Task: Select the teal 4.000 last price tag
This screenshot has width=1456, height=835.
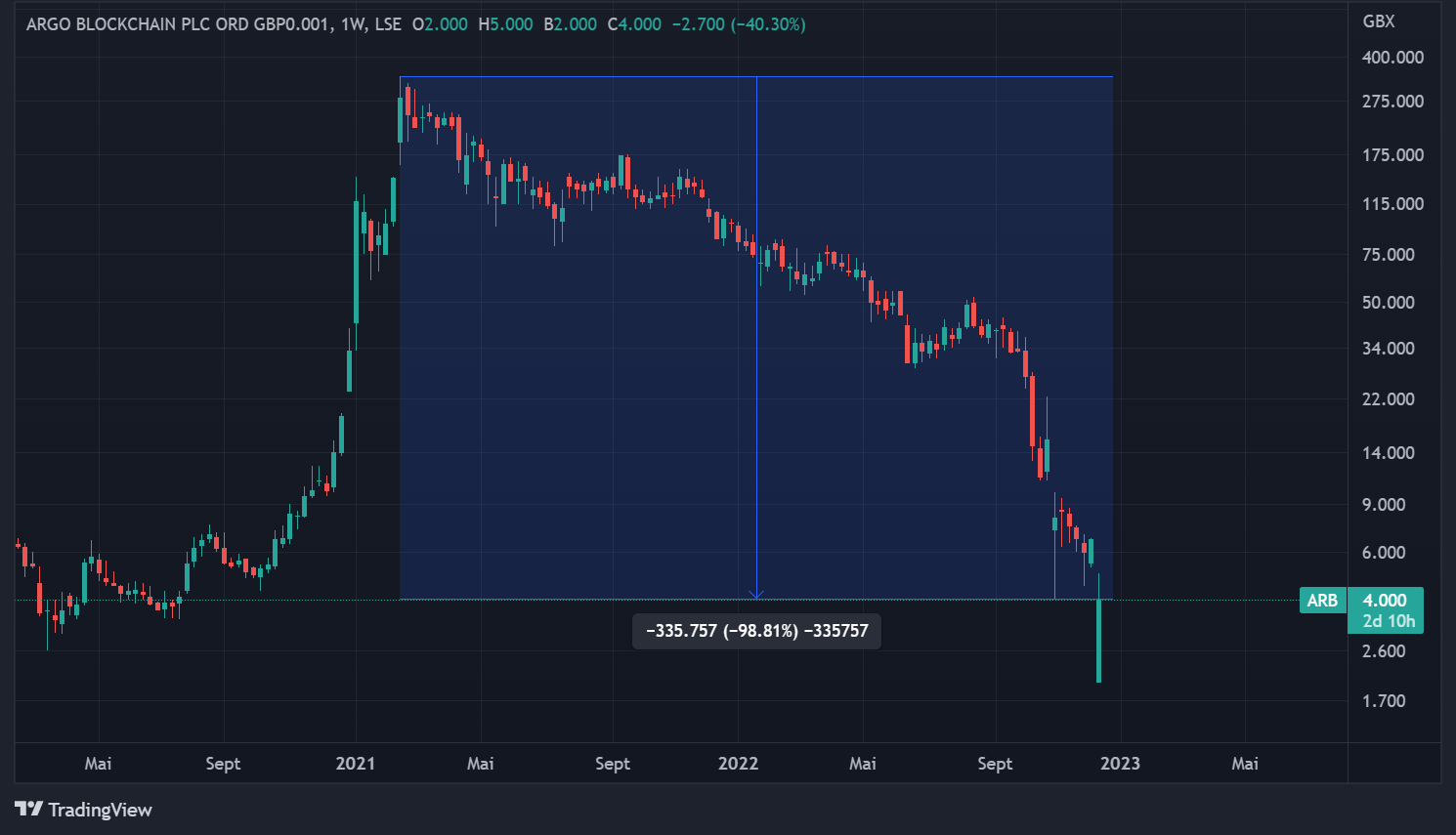Action: tap(1387, 599)
